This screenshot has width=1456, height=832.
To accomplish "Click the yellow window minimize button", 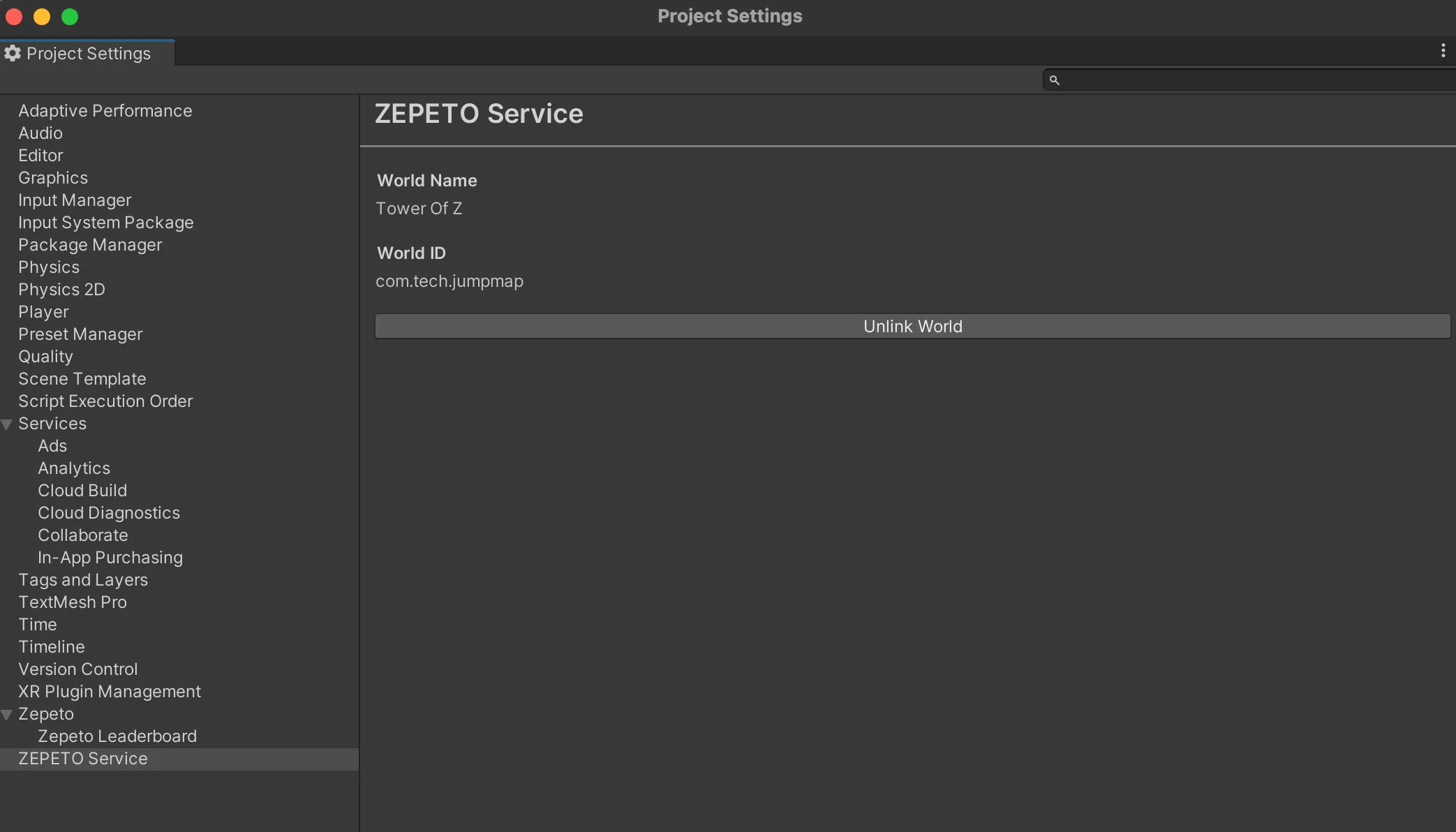I will [42, 17].
